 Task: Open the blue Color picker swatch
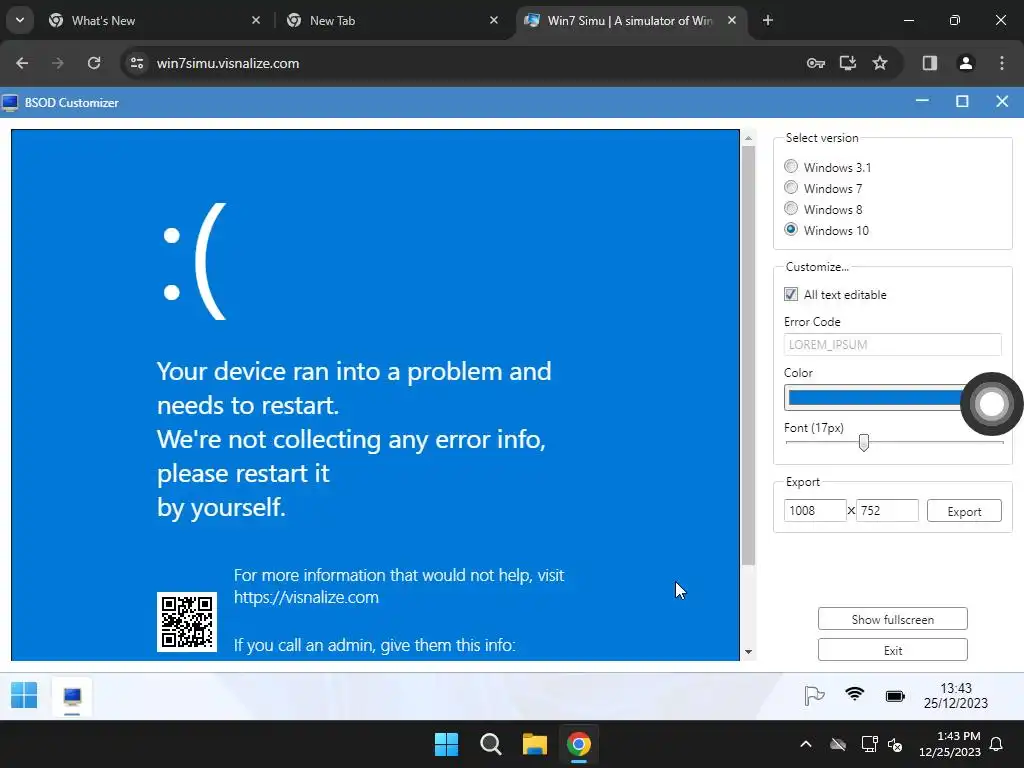click(x=875, y=397)
